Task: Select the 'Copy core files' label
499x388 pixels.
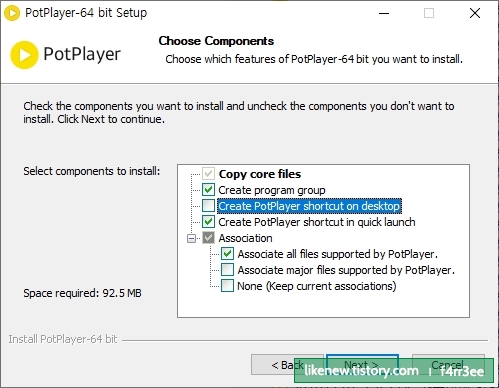Action: [x=260, y=174]
